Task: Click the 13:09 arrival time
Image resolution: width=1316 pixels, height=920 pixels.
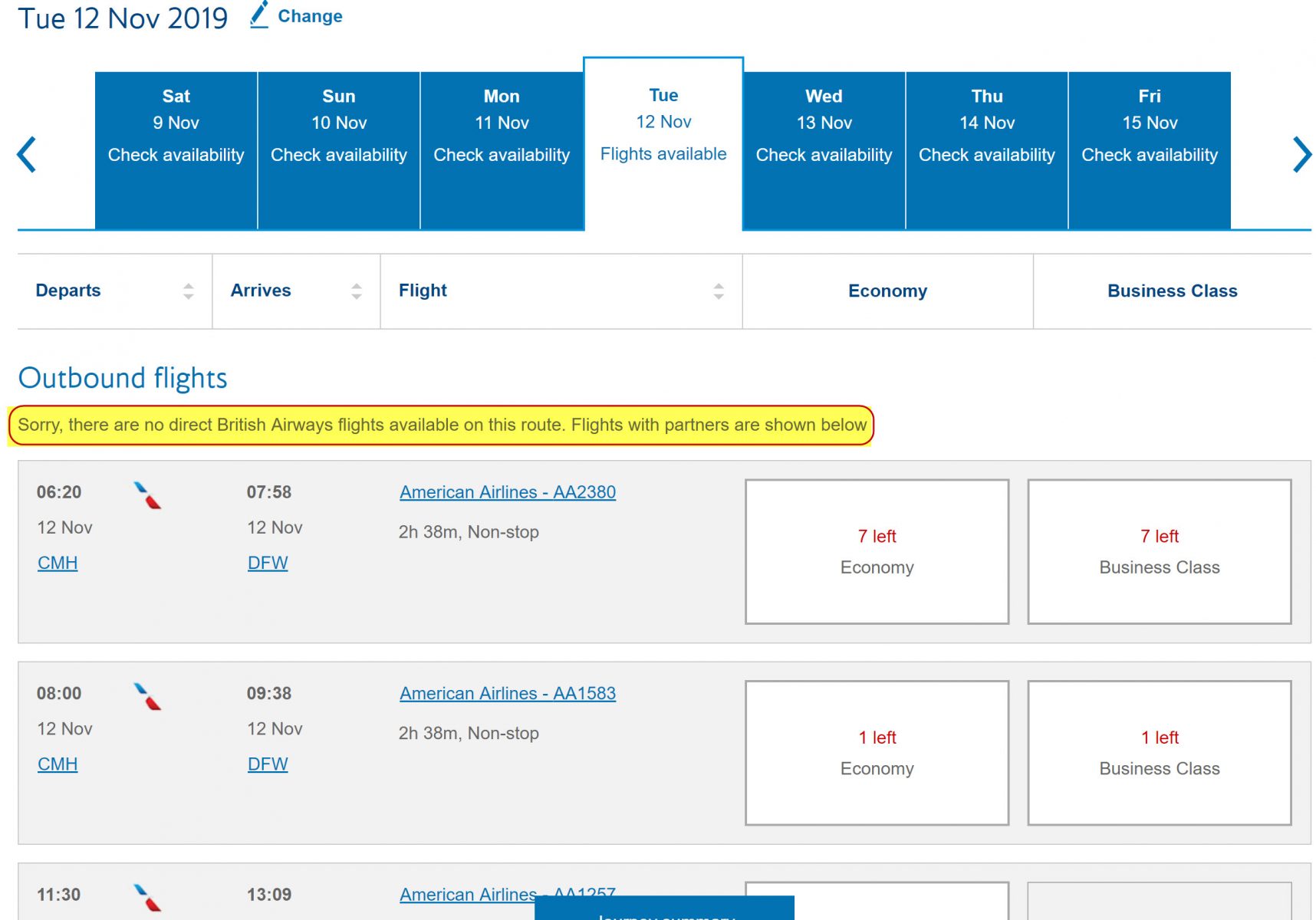Action: 269,895
